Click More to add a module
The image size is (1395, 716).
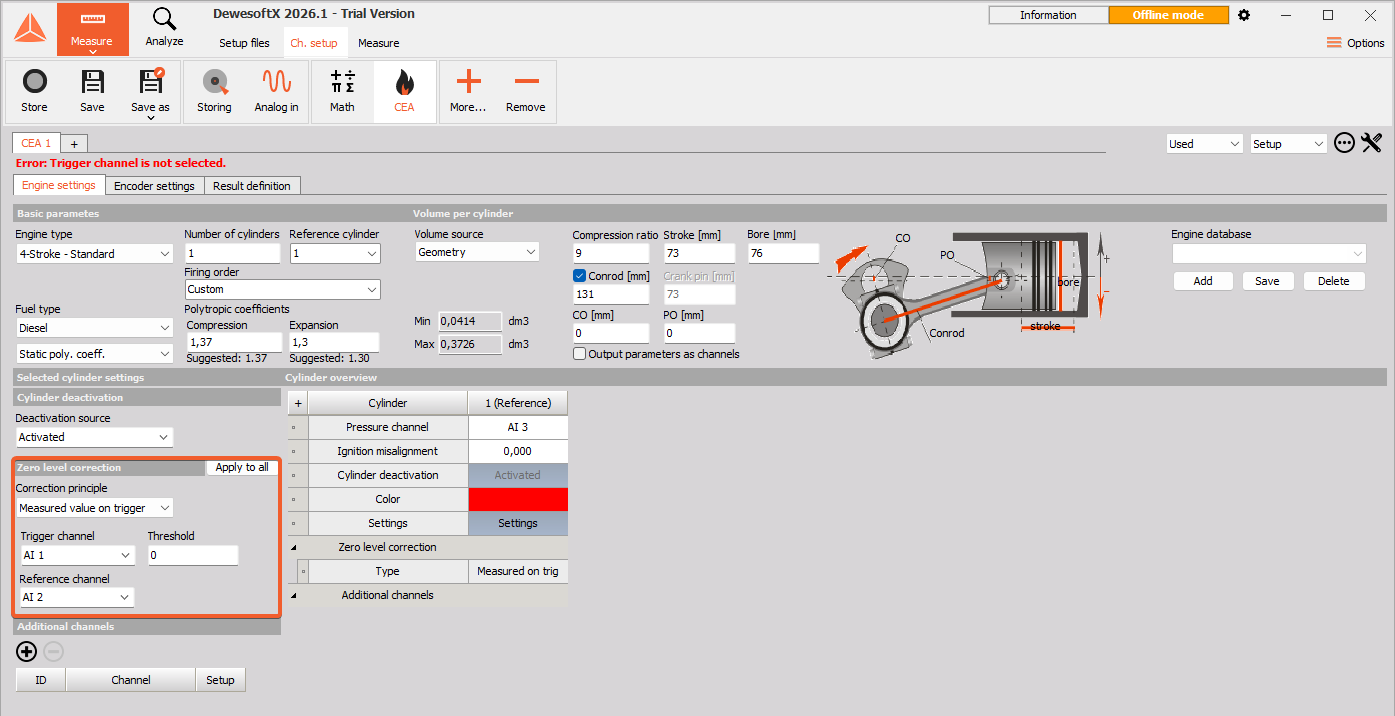(x=468, y=91)
